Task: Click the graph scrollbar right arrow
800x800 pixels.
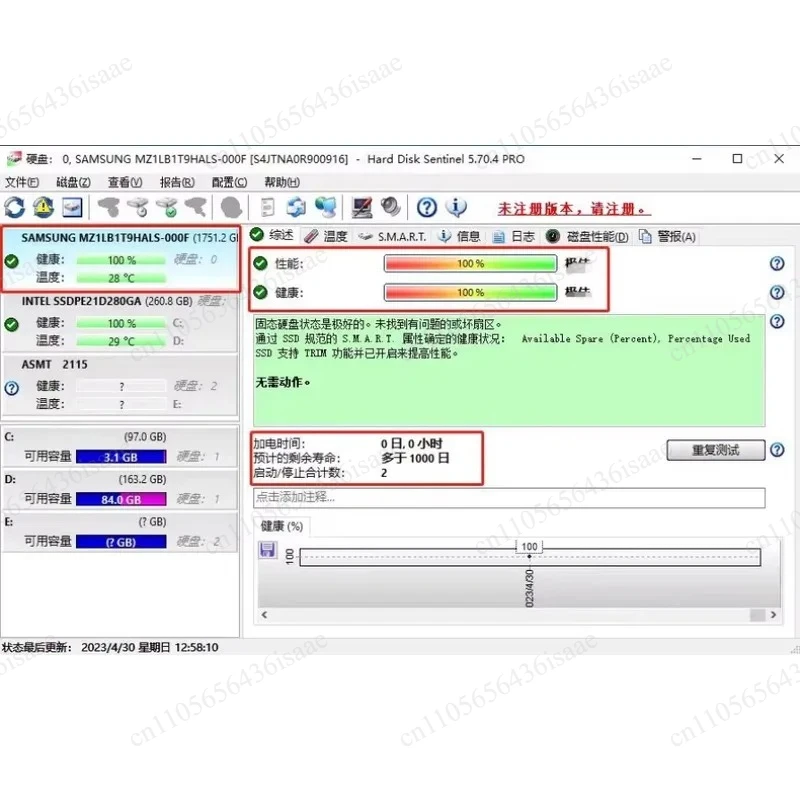Action: [x=773, y=615]
